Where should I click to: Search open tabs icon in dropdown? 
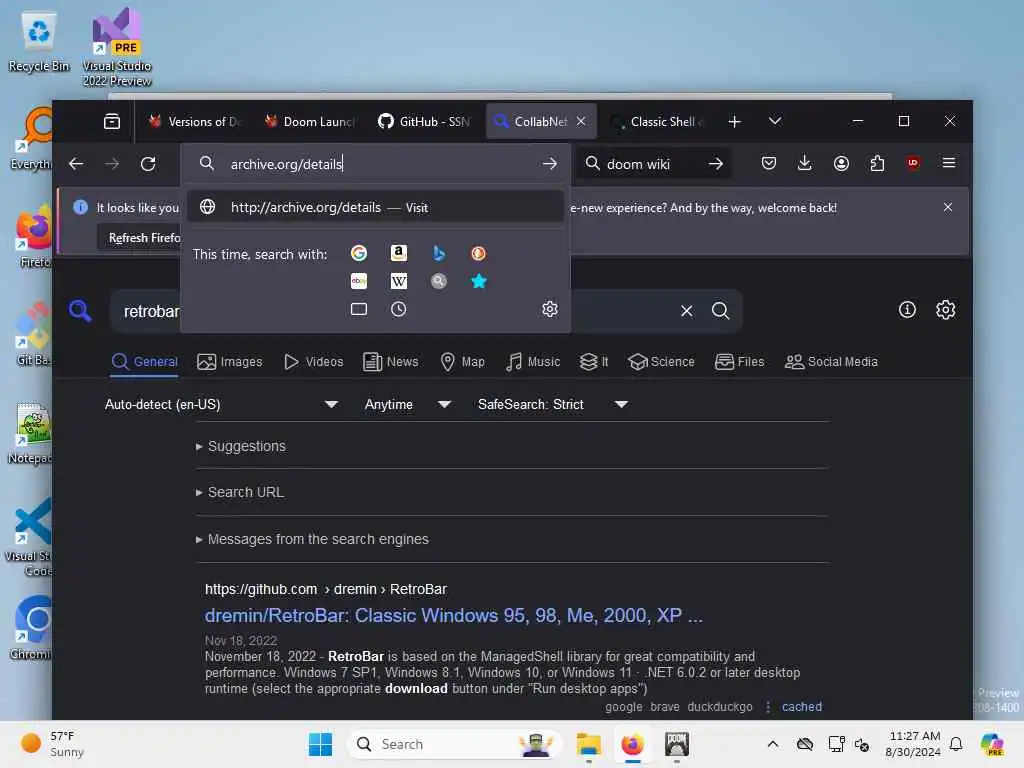point(359,309)
